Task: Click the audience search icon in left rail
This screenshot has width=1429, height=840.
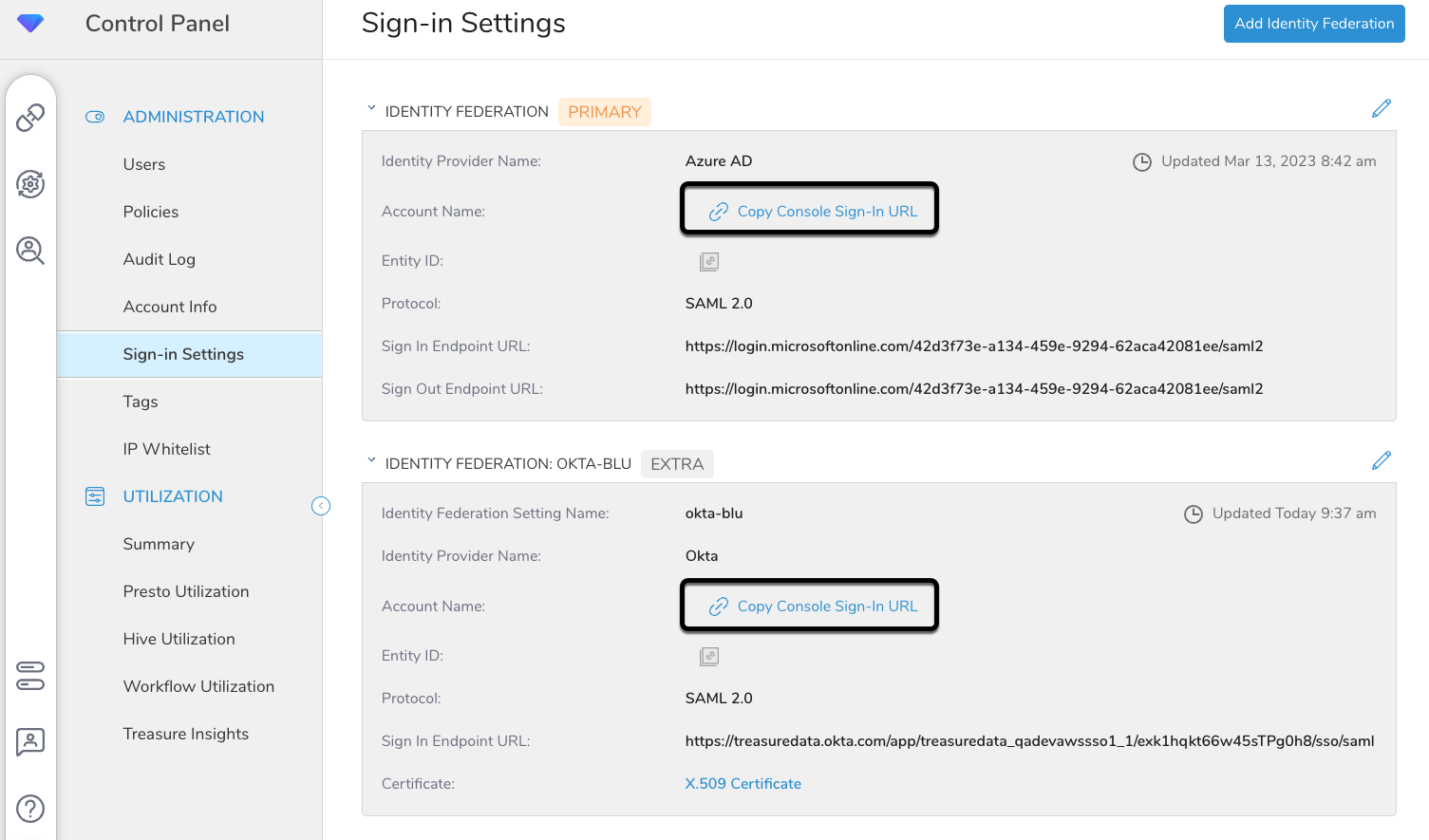Action: pos(30,251)
